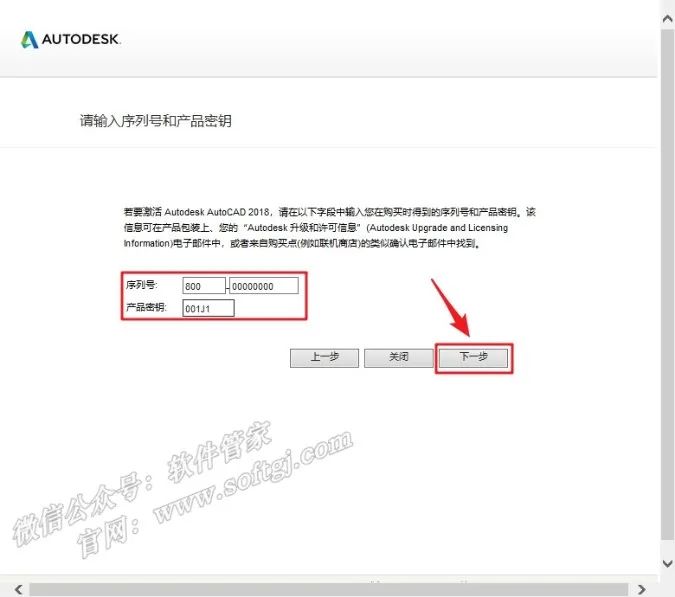Click the activation instructions paragraph text
The height and width of the screenshot is (597, 675).
tap(330, 227)
